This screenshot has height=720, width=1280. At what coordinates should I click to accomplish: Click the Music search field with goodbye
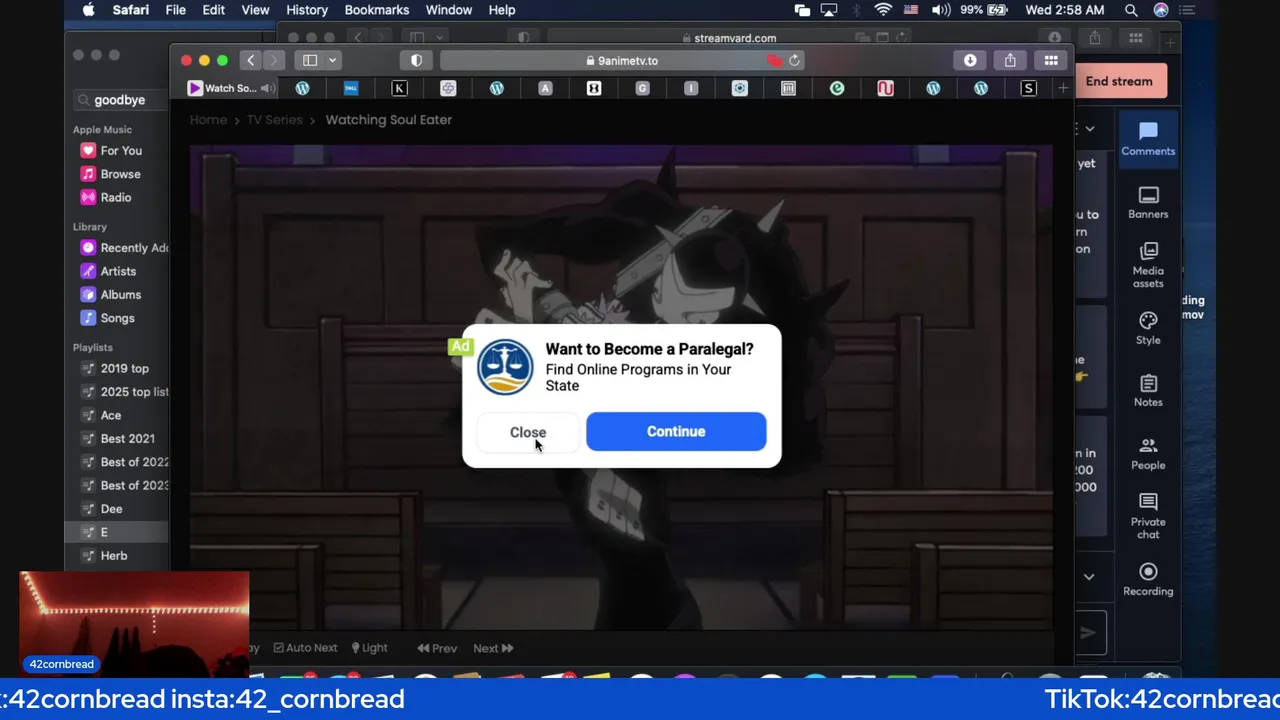click(122, 100)
